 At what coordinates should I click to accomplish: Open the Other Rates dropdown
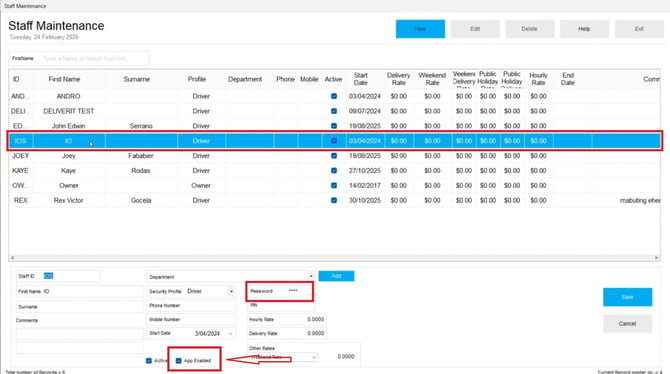pos(314,357)
